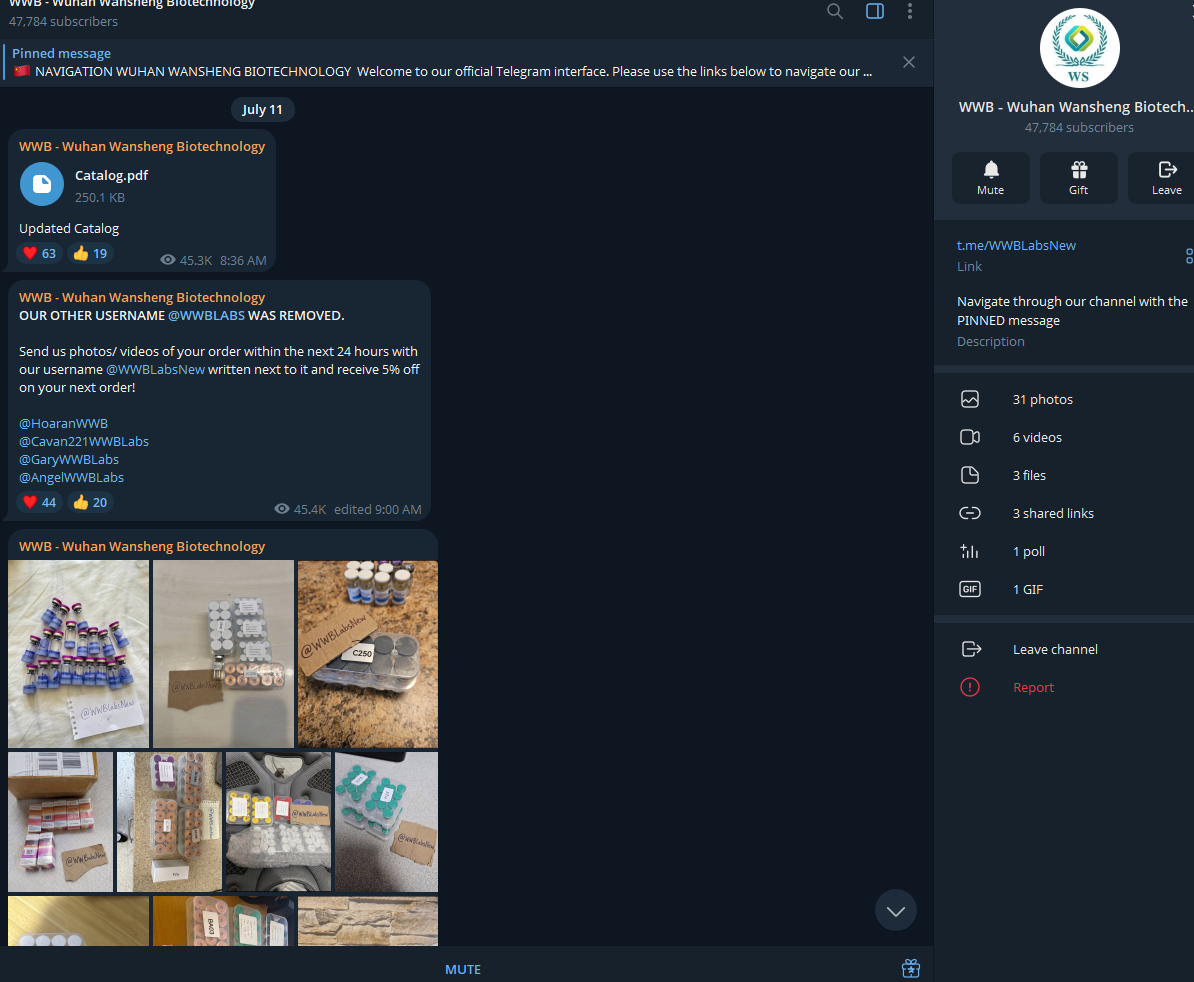
Task: React with thumbs up showing 20
Action: 91,502
